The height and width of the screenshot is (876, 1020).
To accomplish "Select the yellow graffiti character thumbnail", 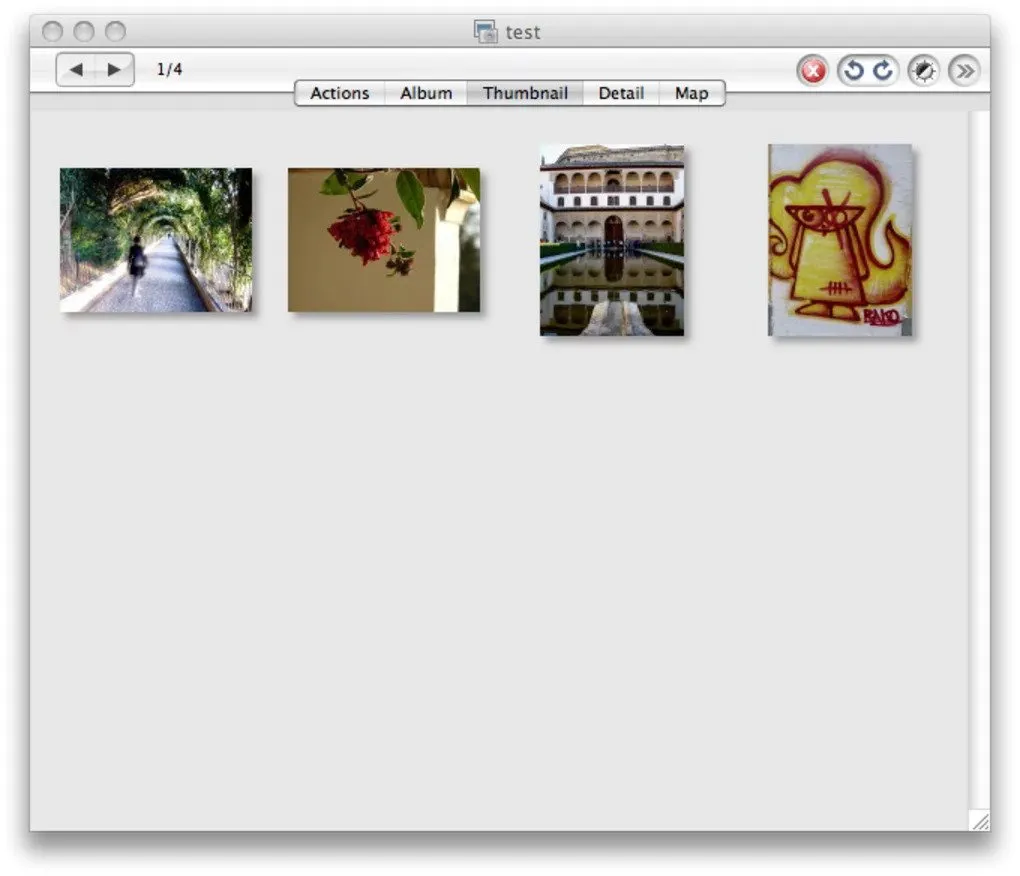I will pos(840,240).
